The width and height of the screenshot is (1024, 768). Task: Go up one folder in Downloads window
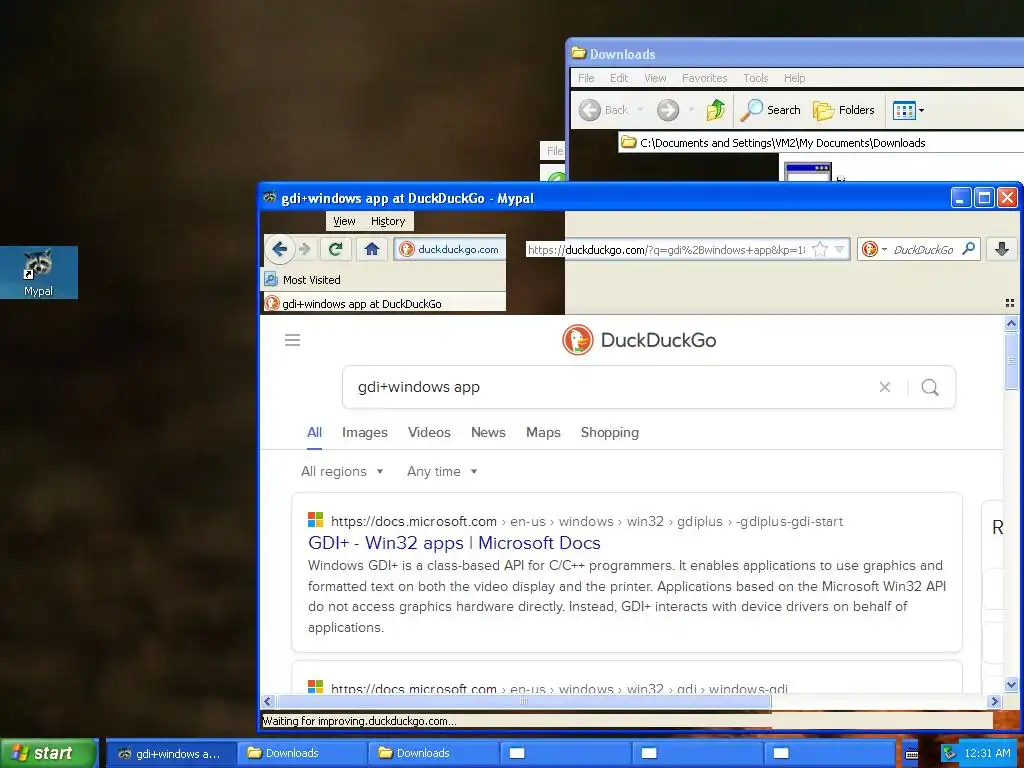point(716,110)
